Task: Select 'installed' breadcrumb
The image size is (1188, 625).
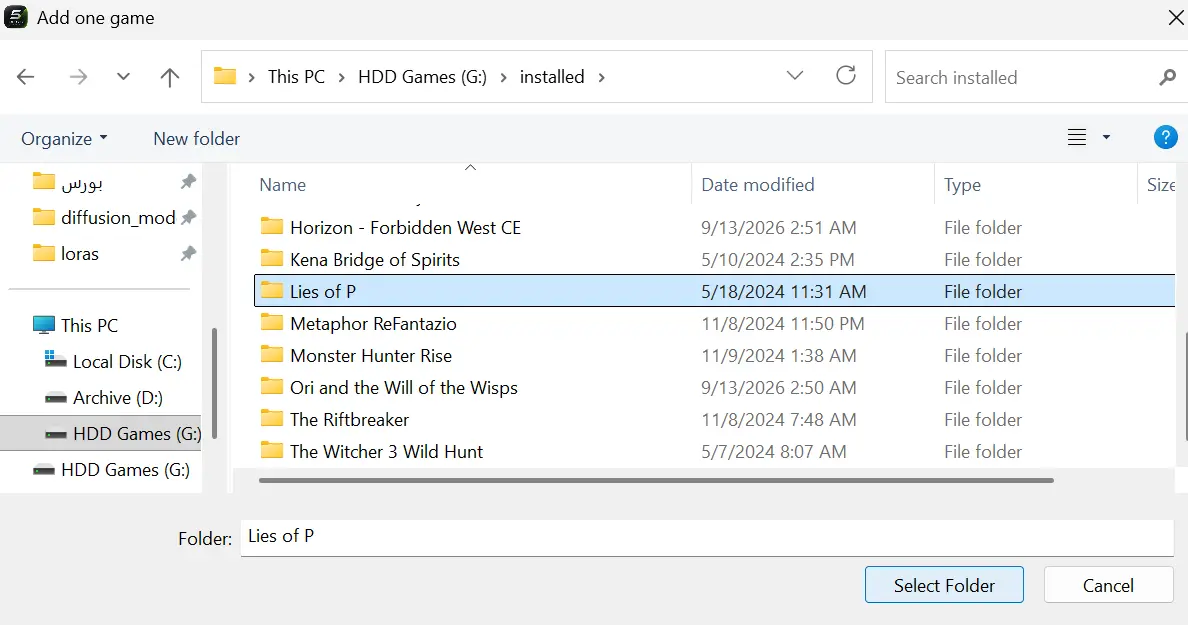Action: coord(552,77)
